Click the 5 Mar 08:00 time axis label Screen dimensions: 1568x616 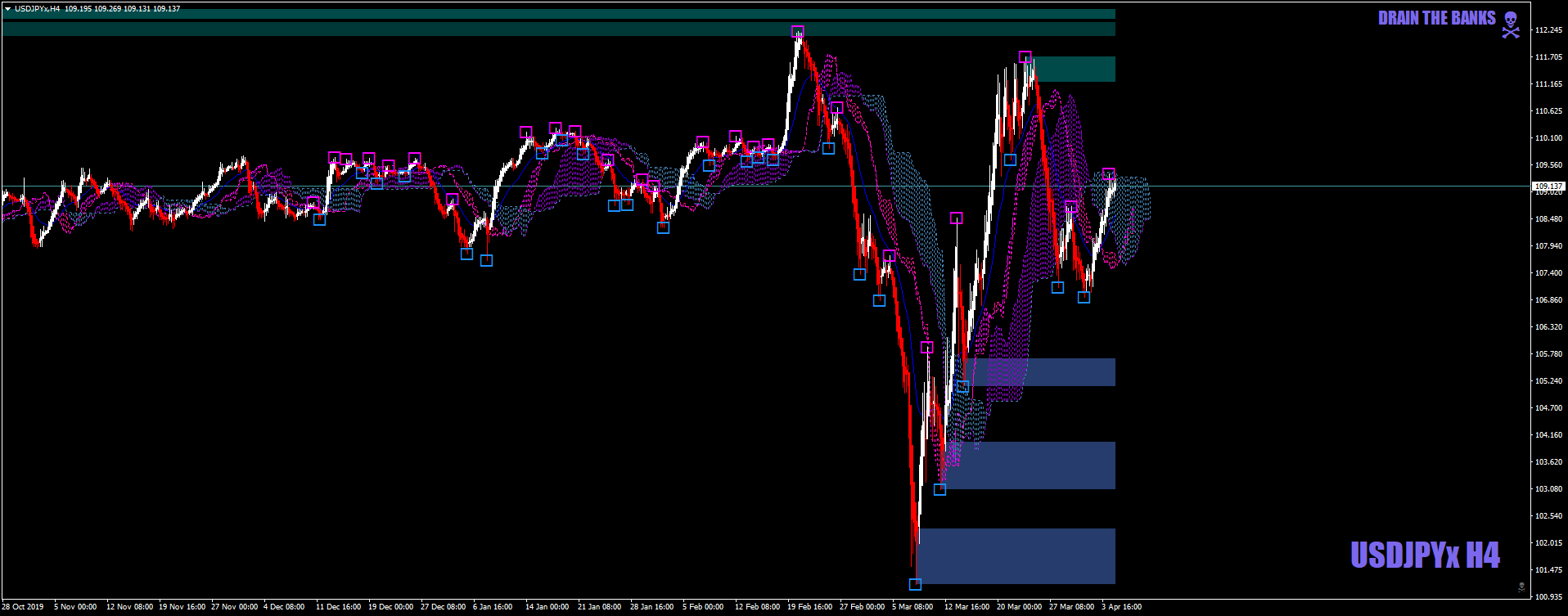(912, 607)
